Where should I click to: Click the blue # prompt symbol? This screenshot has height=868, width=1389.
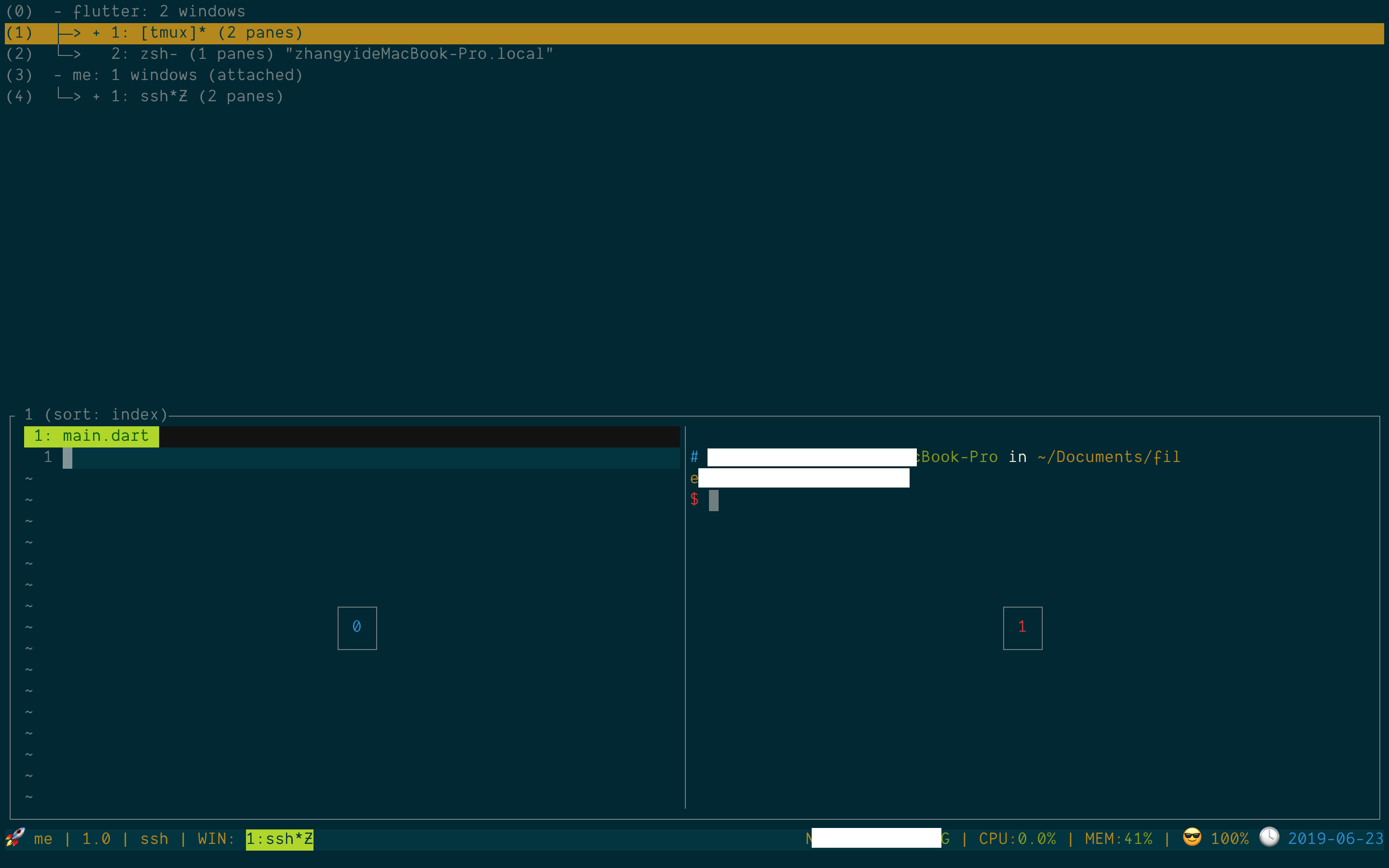click(694, 458)
